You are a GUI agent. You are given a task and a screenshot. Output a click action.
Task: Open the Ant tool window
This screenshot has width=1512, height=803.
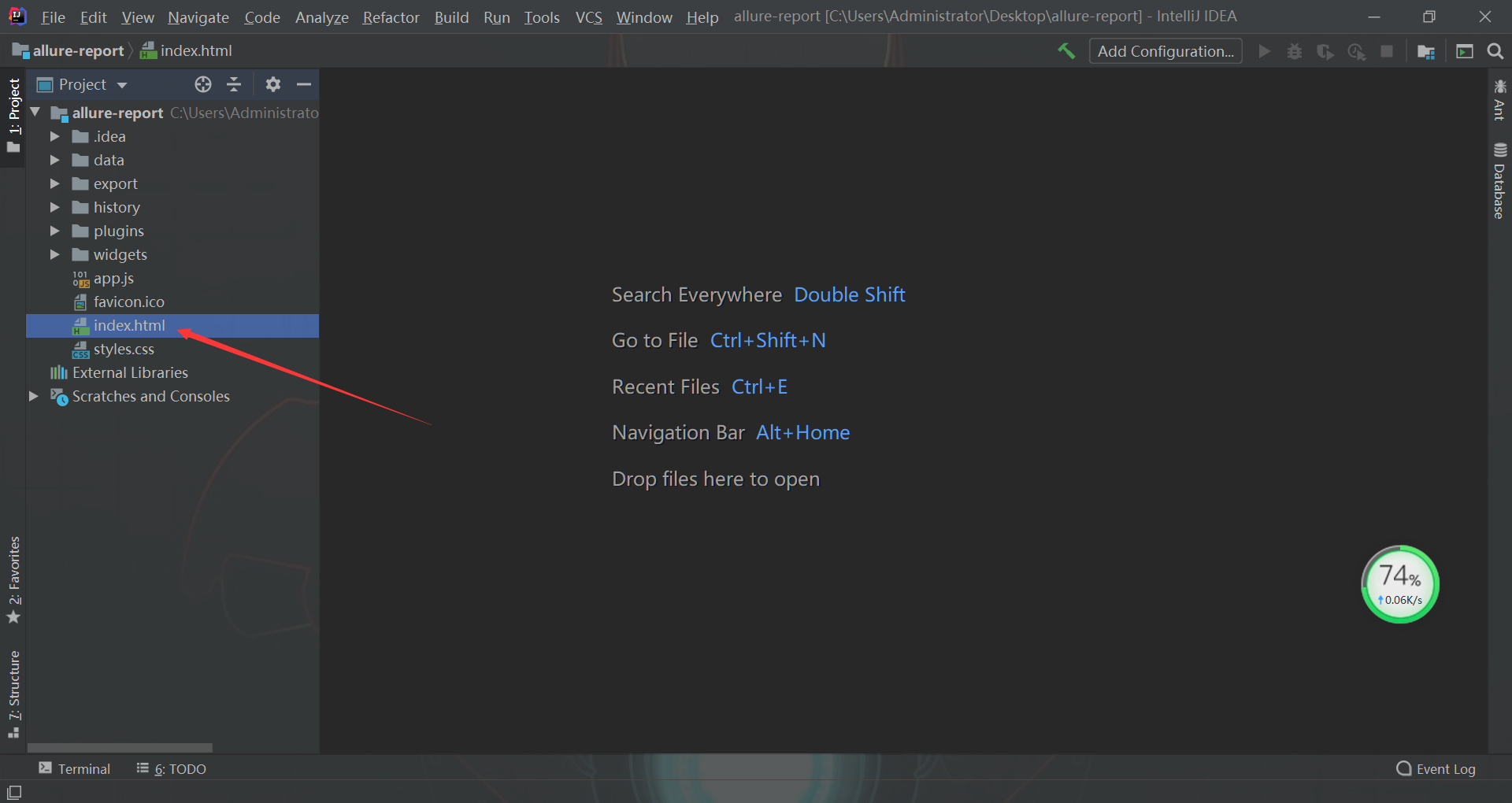(x=1499, y=99)
